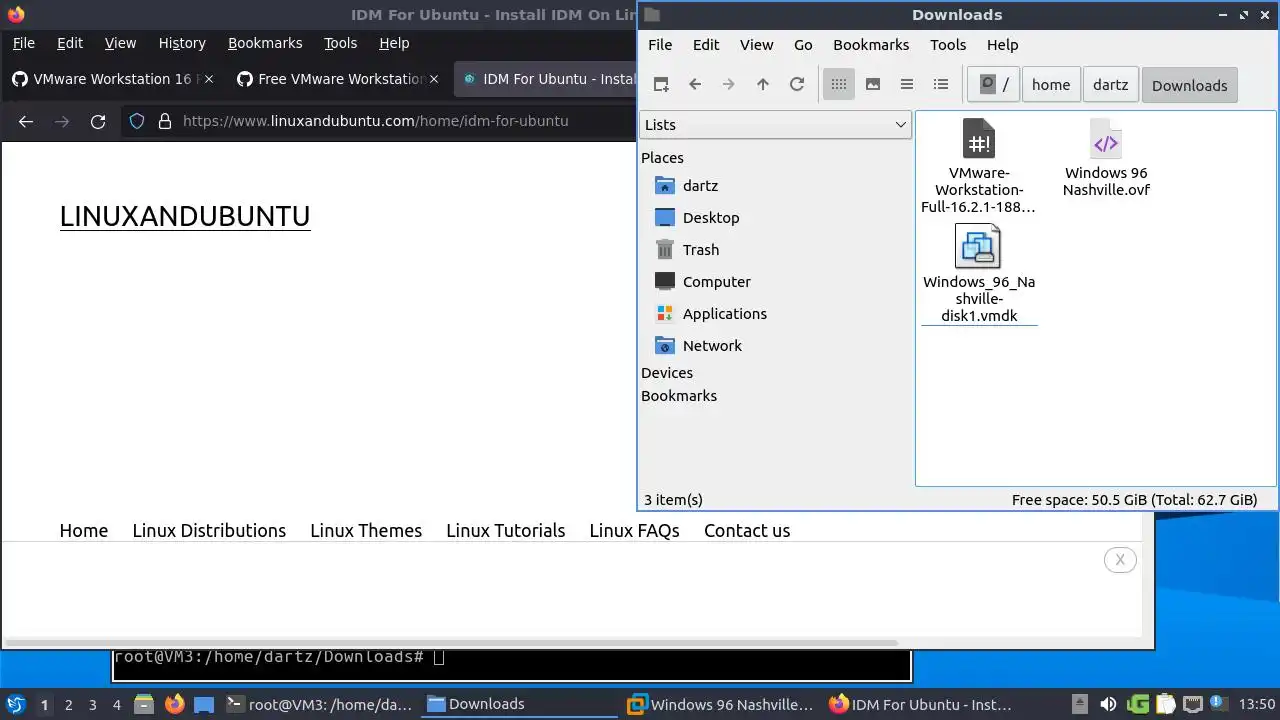Open Bookmarks menu in file manager
Viewport: 1280px width, 720px height.
871,45
